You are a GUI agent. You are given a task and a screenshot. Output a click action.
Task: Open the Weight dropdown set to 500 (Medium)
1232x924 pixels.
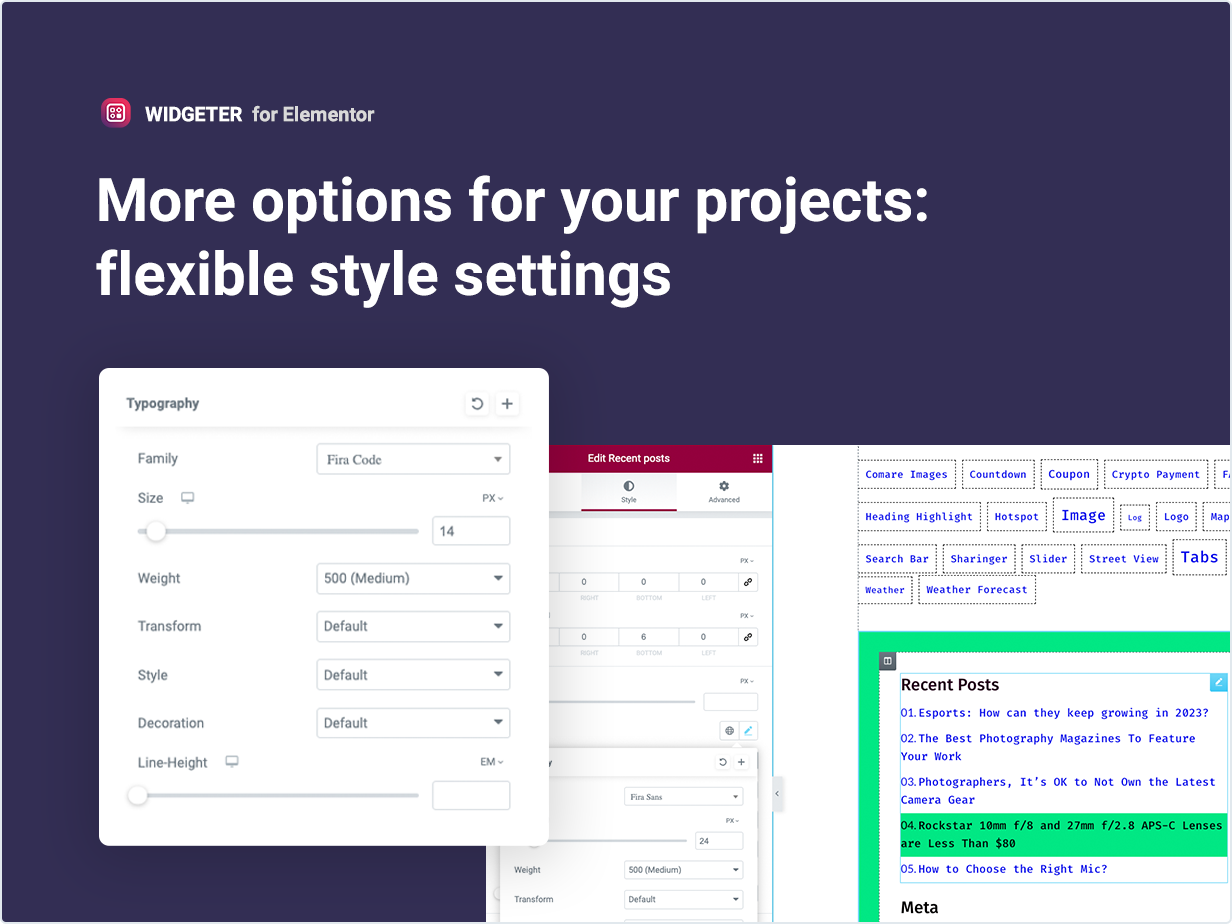[413, 578]
